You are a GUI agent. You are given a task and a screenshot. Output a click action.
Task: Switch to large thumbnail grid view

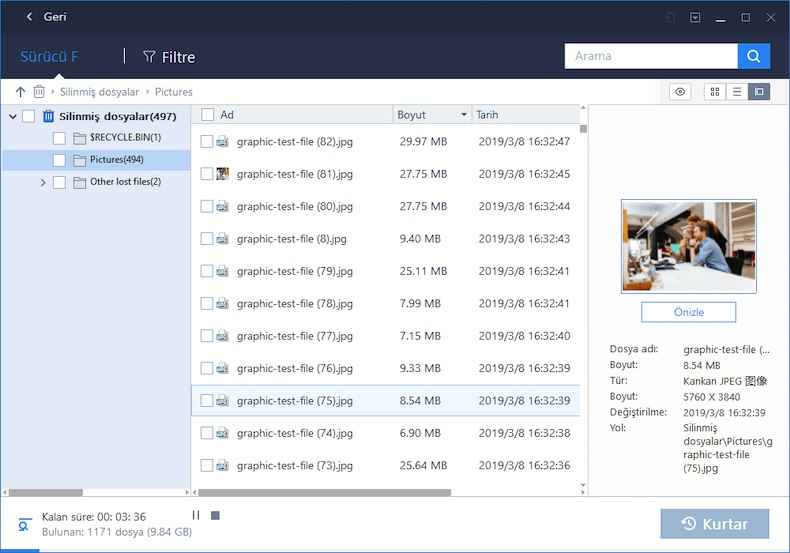pyautogui.click(x=715, y=92)
